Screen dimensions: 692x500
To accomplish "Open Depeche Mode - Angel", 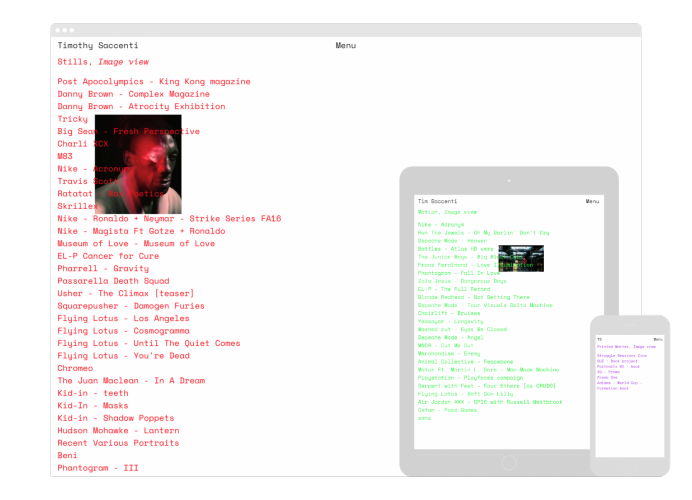I will pyautogui.click(x=451, y=338).
